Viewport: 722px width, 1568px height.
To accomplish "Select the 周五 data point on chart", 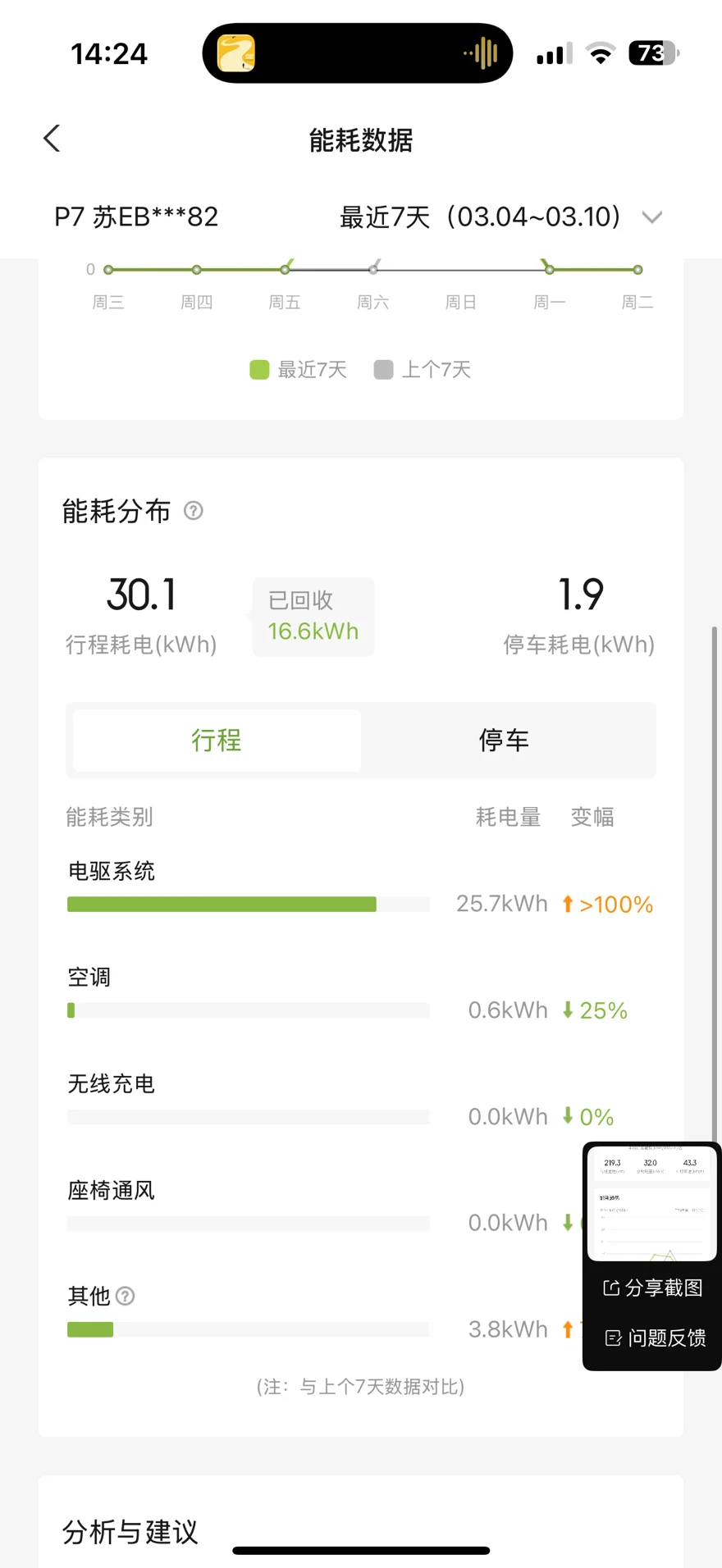I will pyautogui.click(x=285, y=270).
